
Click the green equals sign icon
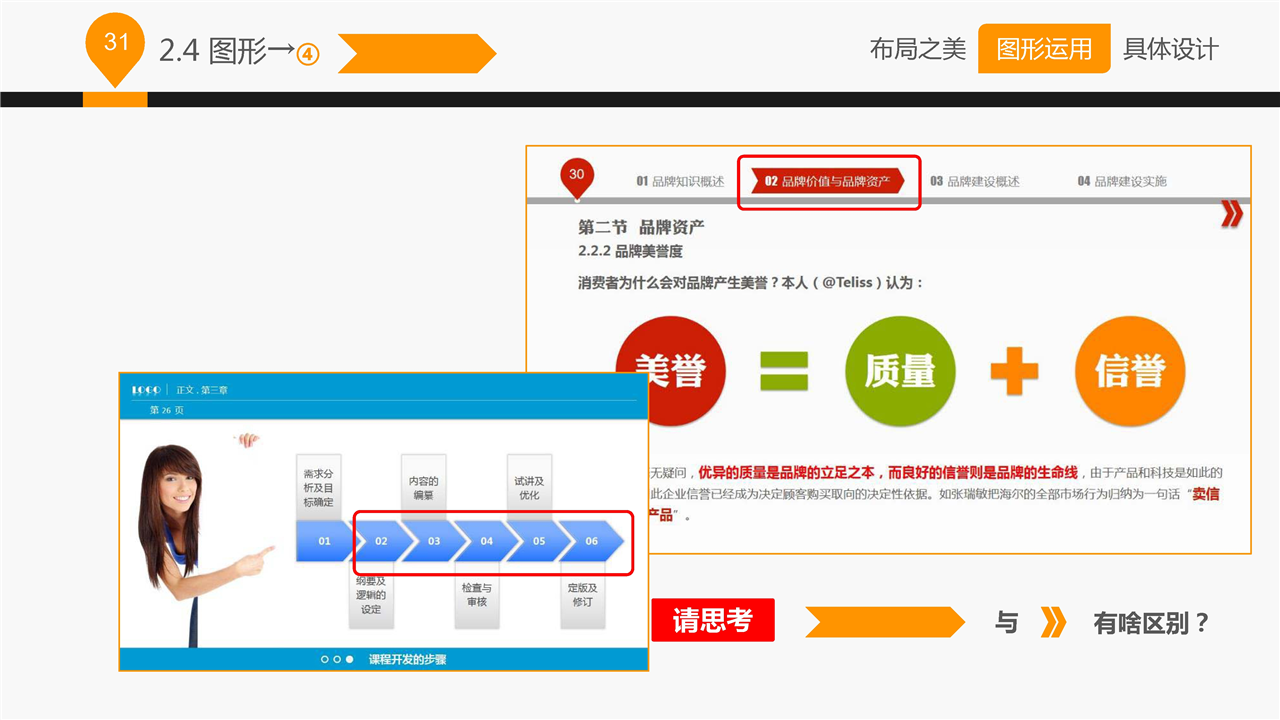coord(784,371)
